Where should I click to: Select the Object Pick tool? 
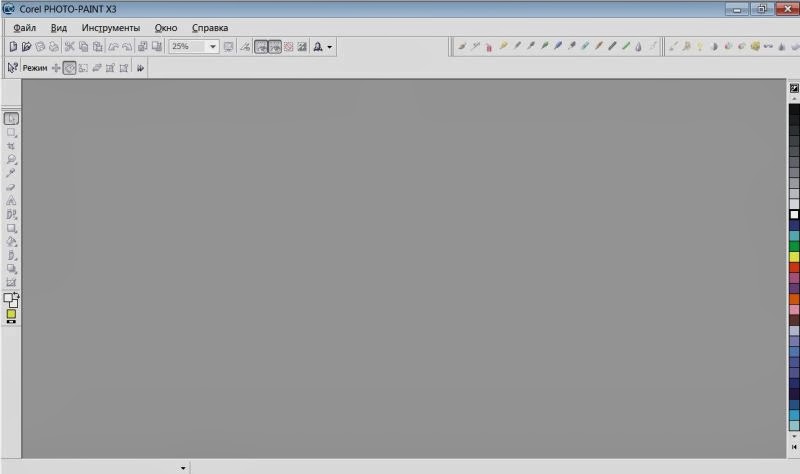[11, 118]
